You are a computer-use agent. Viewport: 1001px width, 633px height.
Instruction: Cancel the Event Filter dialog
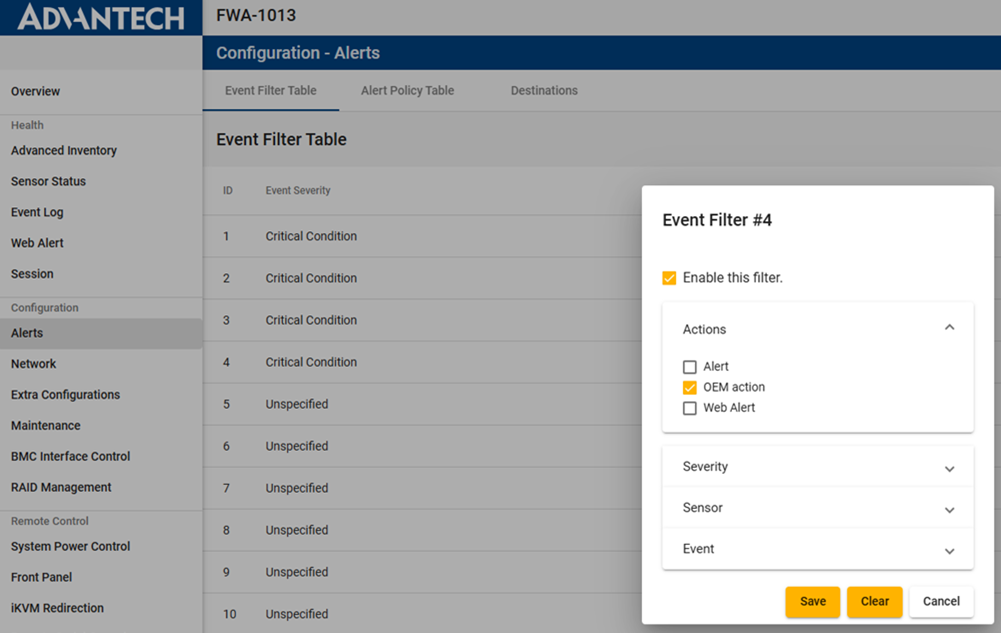point(941,601)
